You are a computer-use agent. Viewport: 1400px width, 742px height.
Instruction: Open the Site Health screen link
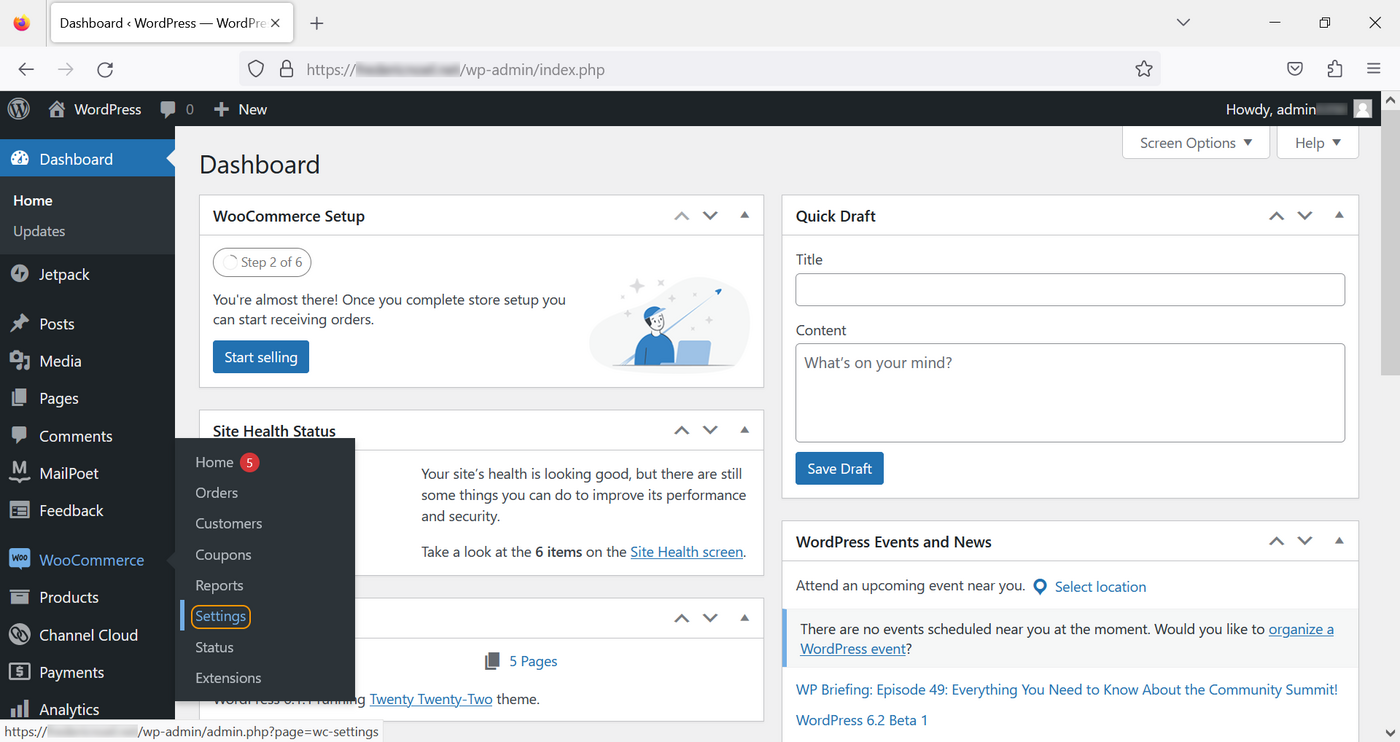(x=686, y=551)
